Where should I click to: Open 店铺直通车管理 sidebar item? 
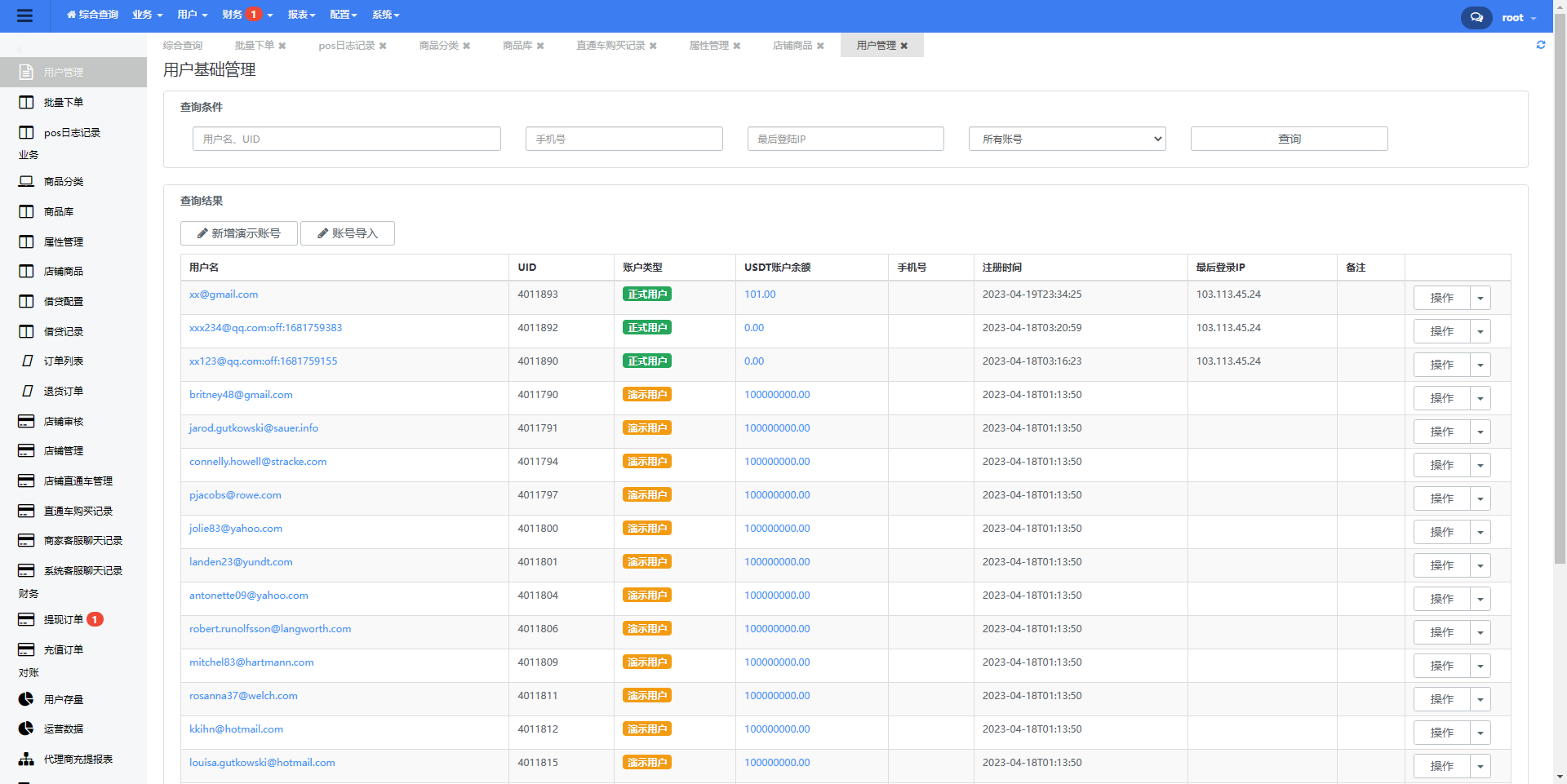[x=78, y=481]
